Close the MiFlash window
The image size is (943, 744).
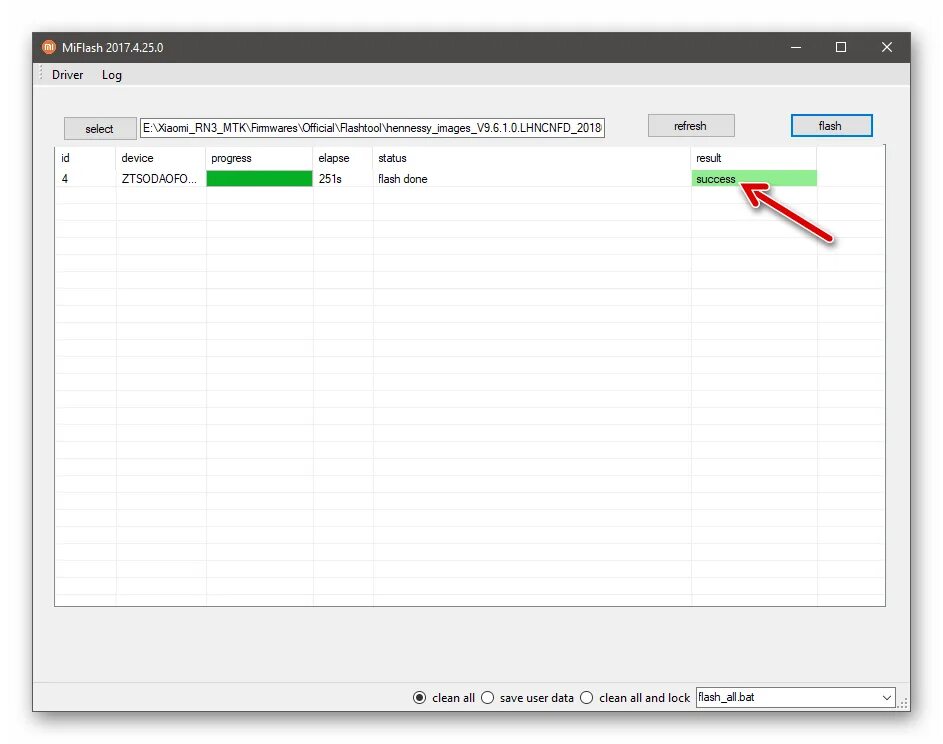coord(886,47)
